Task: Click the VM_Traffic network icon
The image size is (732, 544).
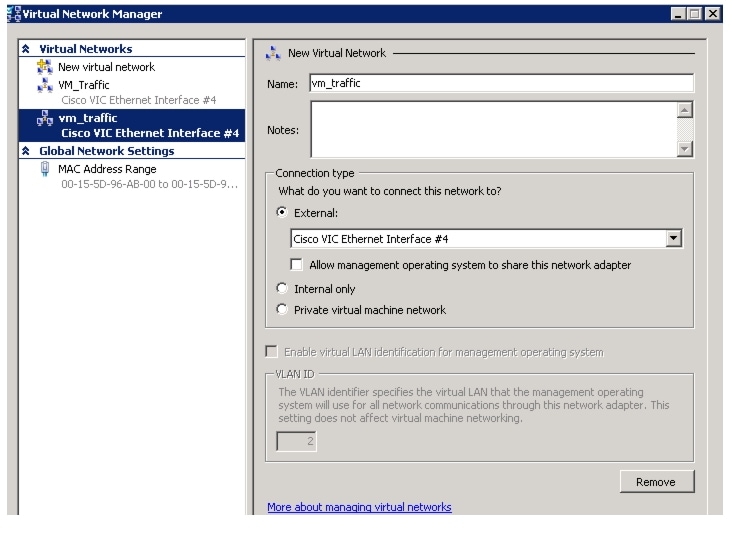Action: click(45, 85)
